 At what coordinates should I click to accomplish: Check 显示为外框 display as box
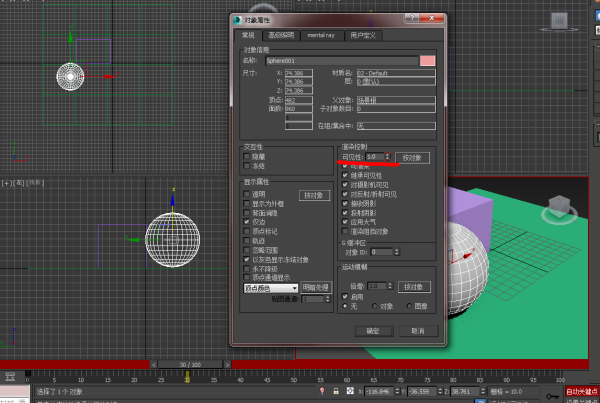(x=246, y=203)
